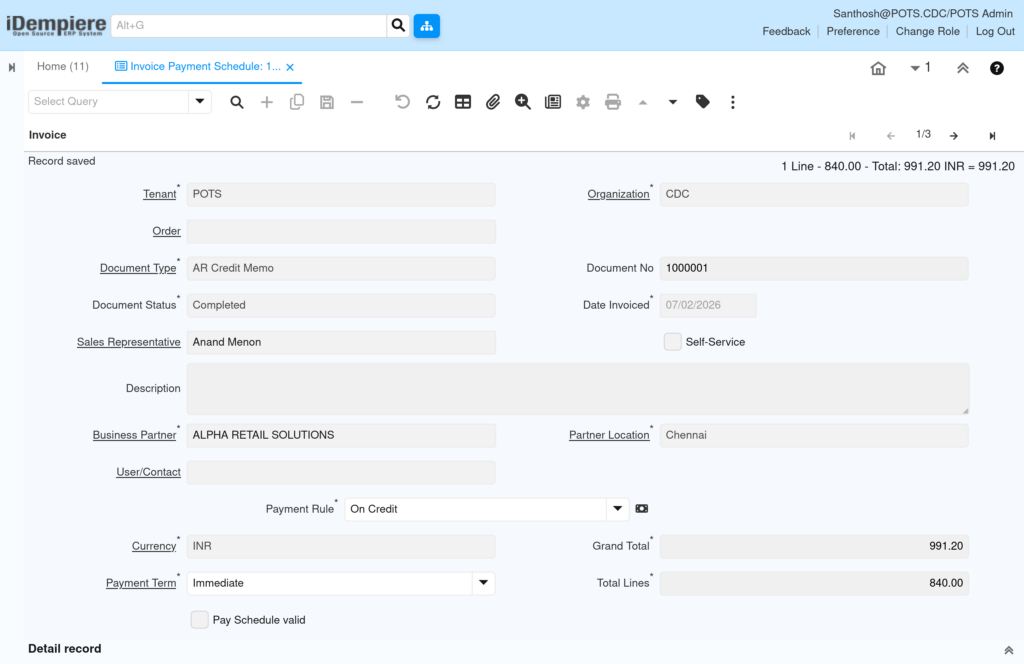Go to previous record arrow
Viewport: 1024px width, 664px height.
pyautogui.click(x=891, y=136)
